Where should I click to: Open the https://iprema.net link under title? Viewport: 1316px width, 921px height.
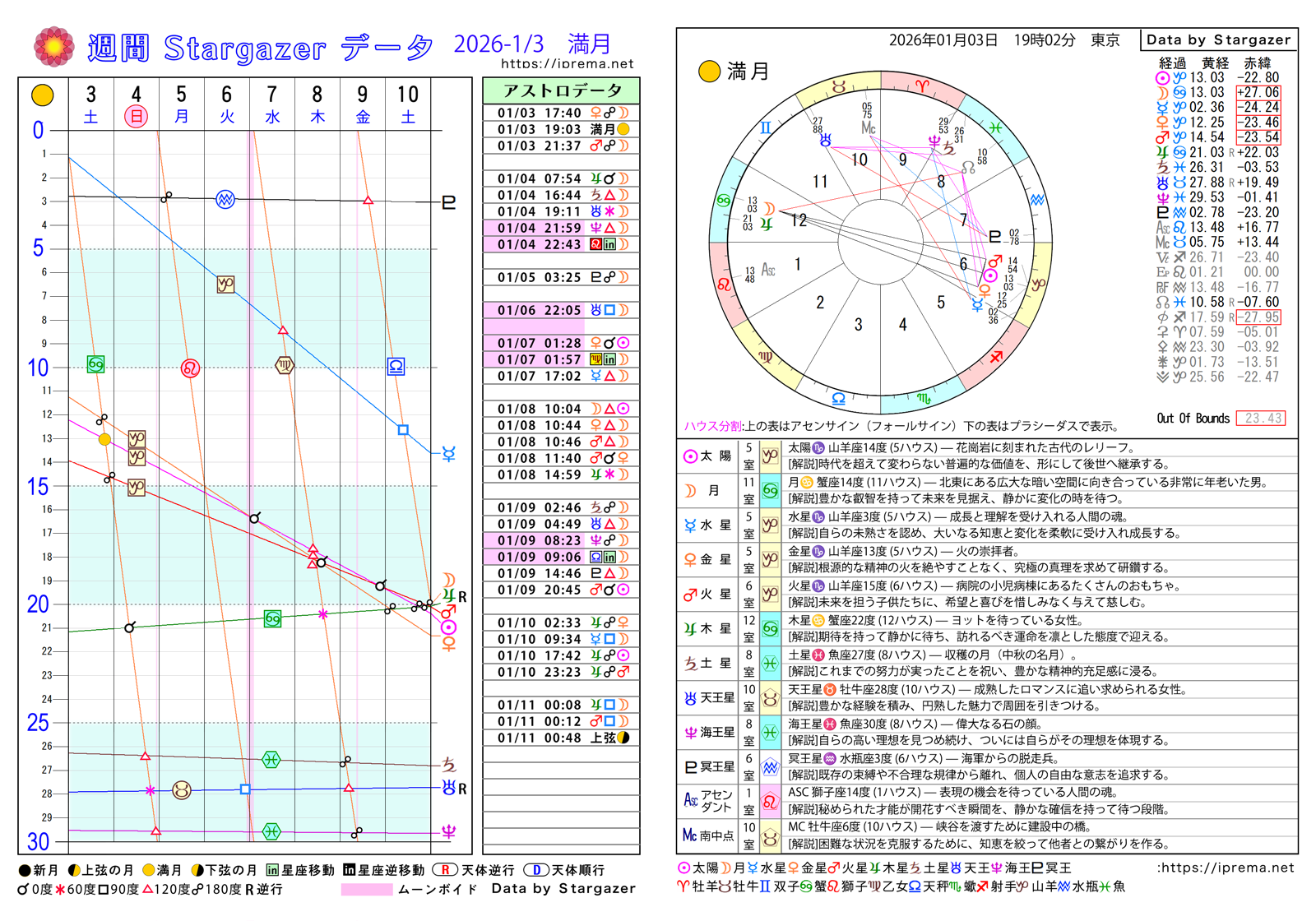567,63
